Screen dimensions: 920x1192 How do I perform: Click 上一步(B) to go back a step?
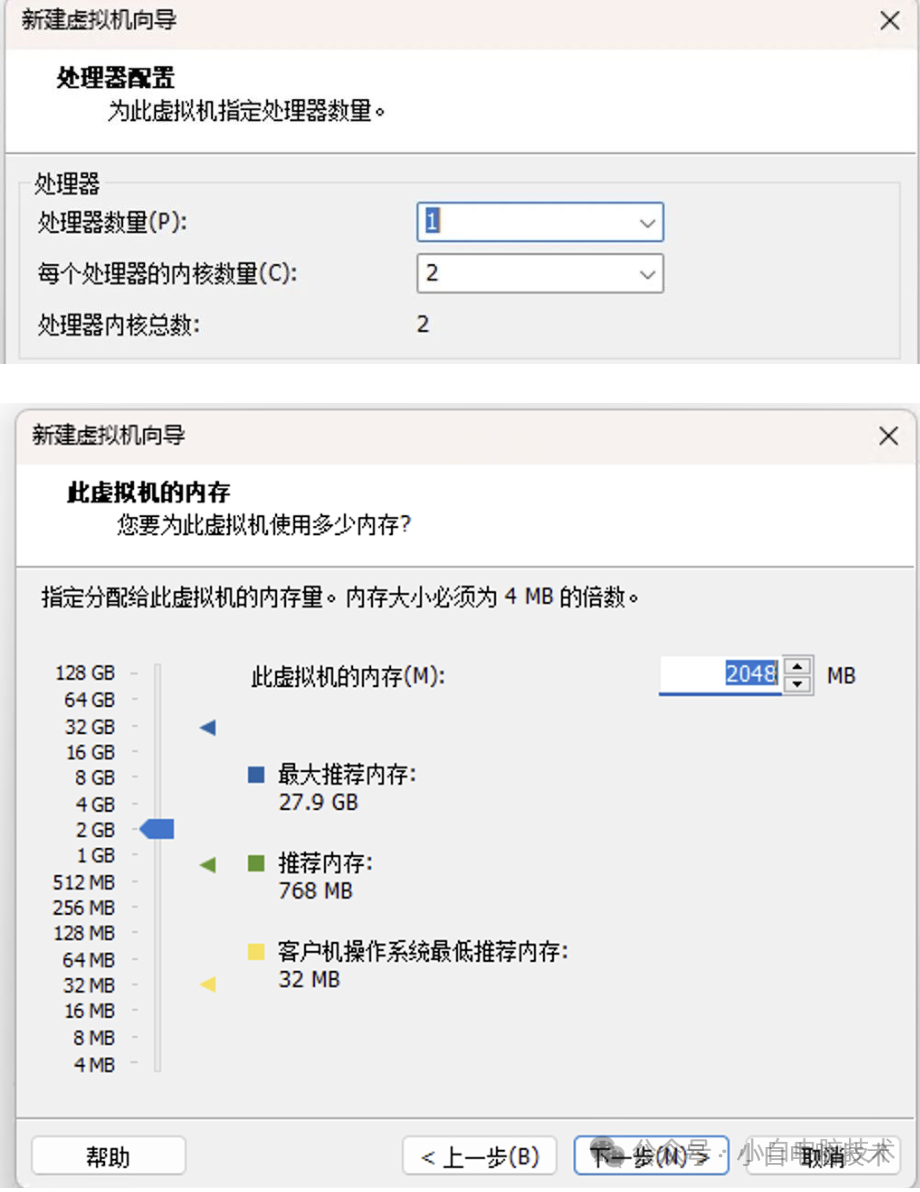(x=481, y=1155)
